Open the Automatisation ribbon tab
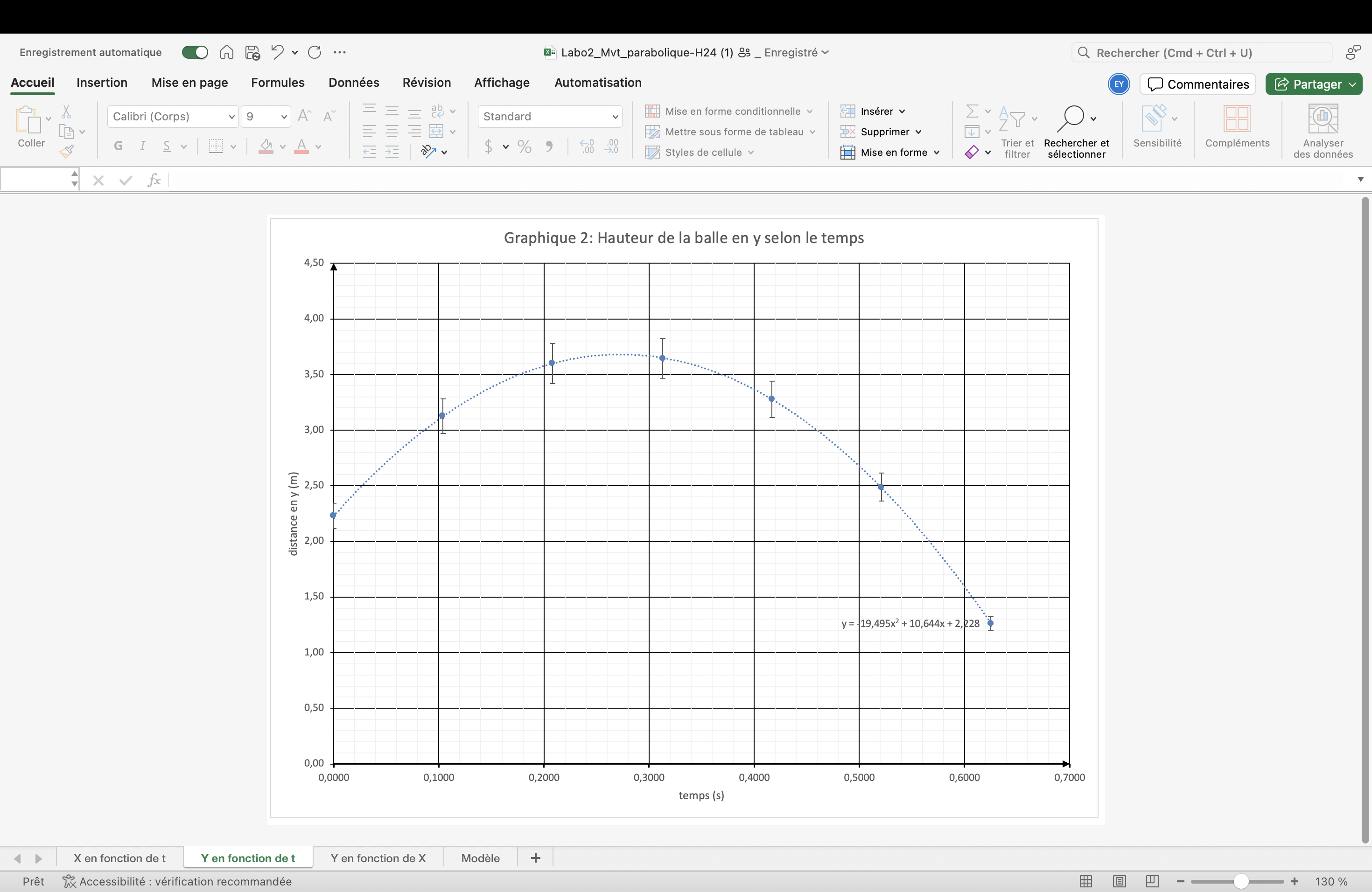The height and width of the screenshot is (892, 1372). pos(598,83)
